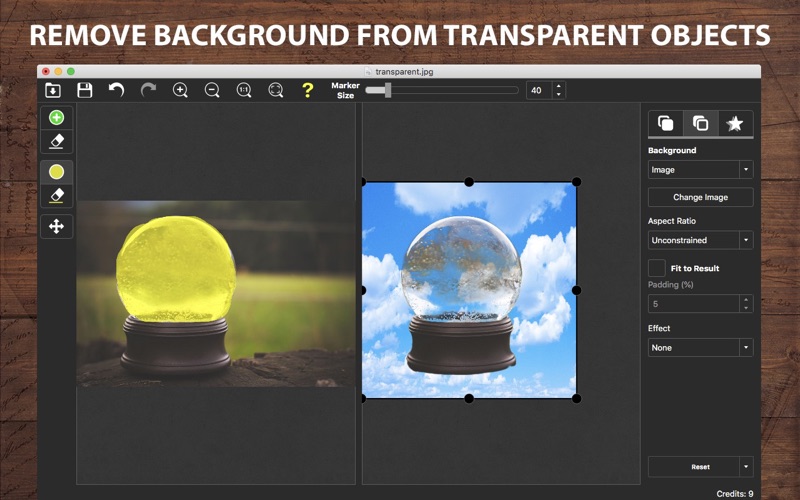This screenshot has height=500, width=800.
Task: Click the Change Image button
Action: (700, 197)
